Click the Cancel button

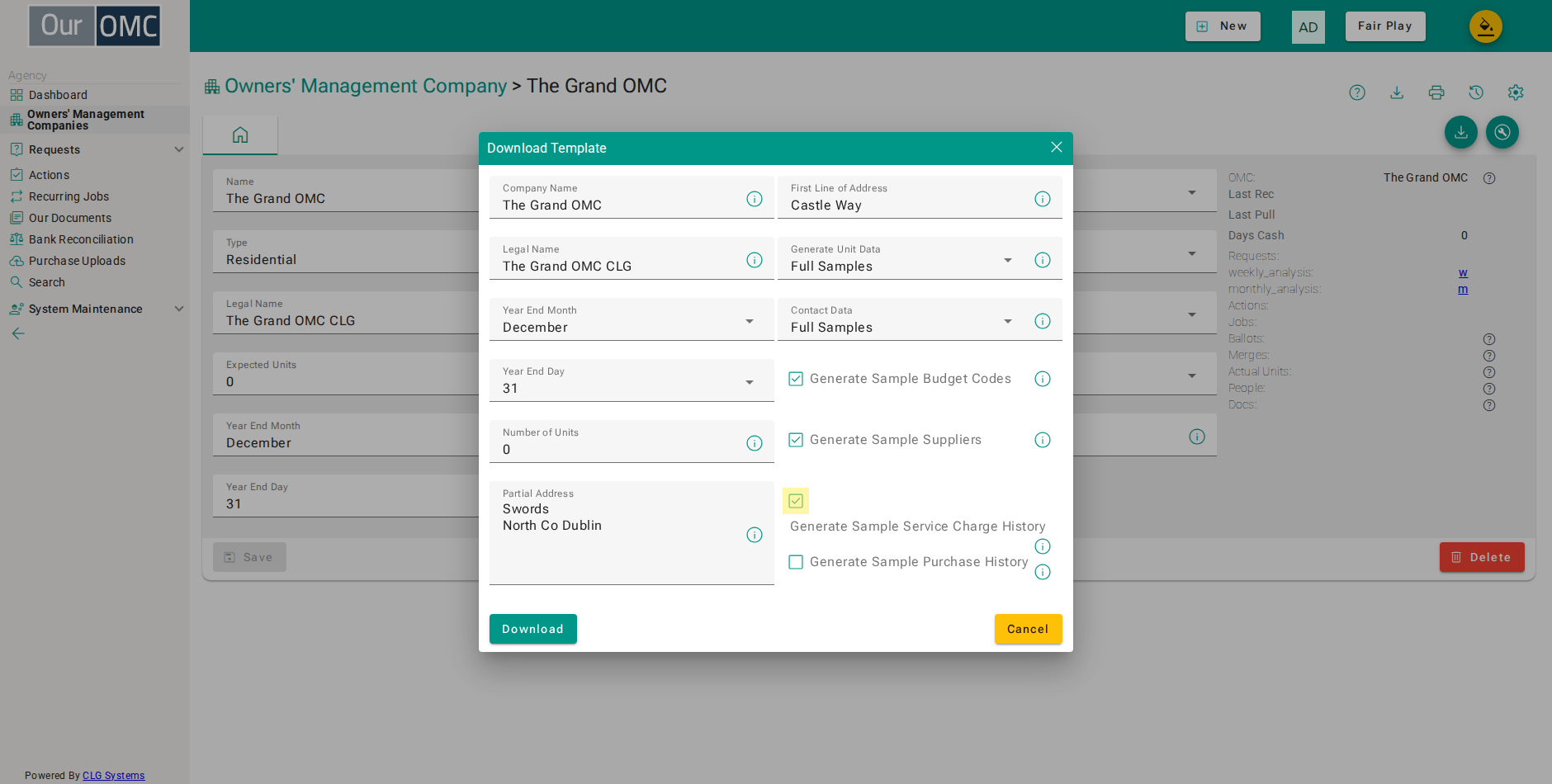(x=1028, y=629)
